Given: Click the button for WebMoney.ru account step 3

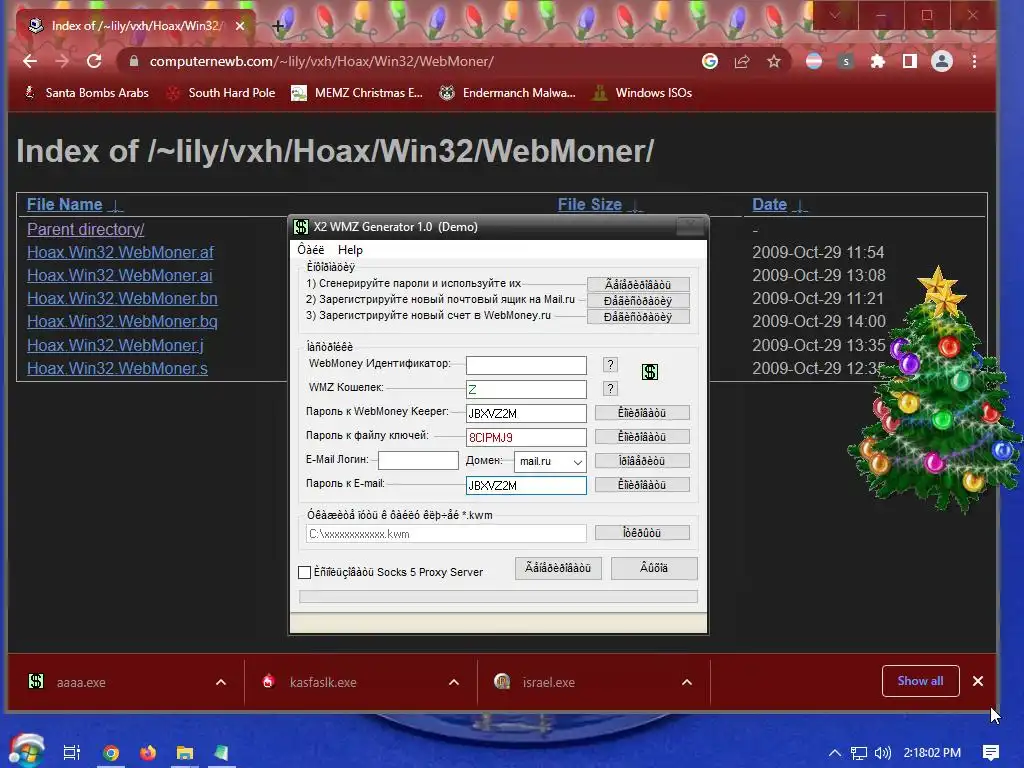Looking at the screenshot, I should (x=638, y=317).
